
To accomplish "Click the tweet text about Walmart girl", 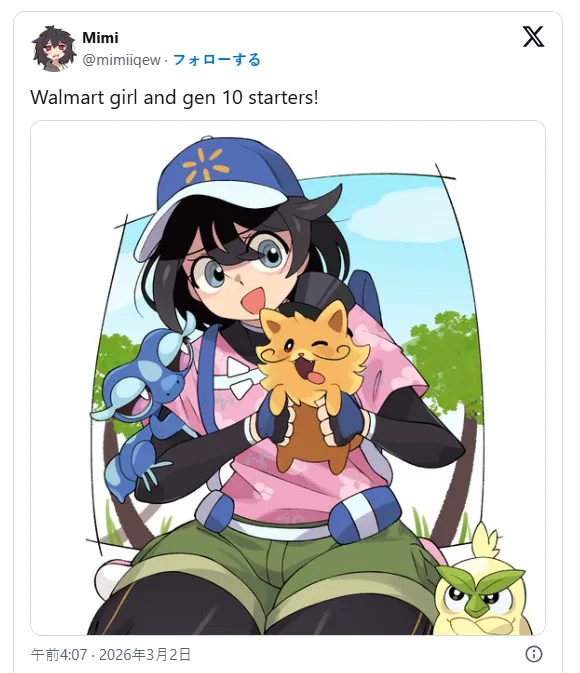I will pyautogui.click(x=174, y=97).
